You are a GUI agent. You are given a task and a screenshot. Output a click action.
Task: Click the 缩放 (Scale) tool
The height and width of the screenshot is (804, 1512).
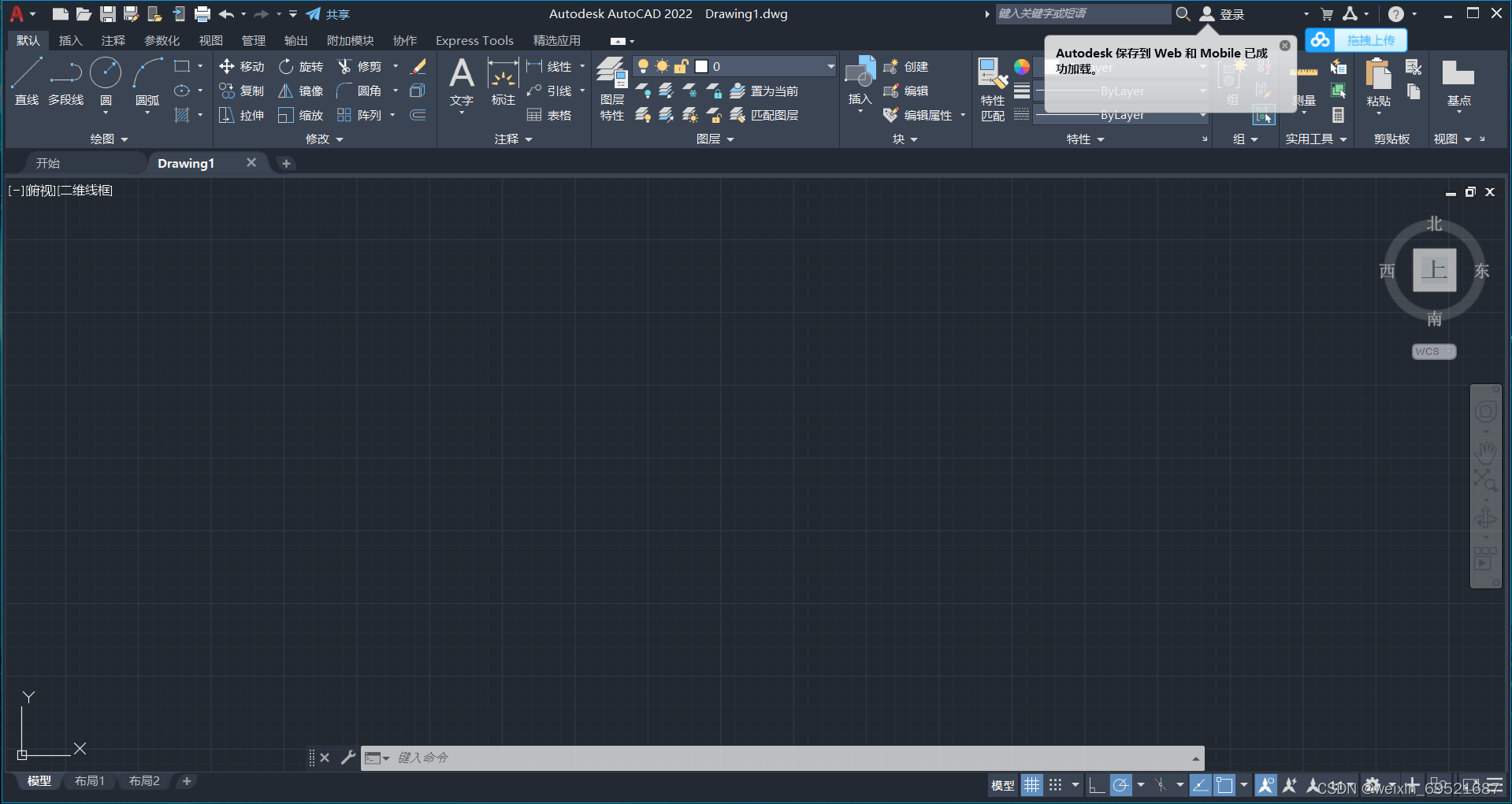pos(301,116)
